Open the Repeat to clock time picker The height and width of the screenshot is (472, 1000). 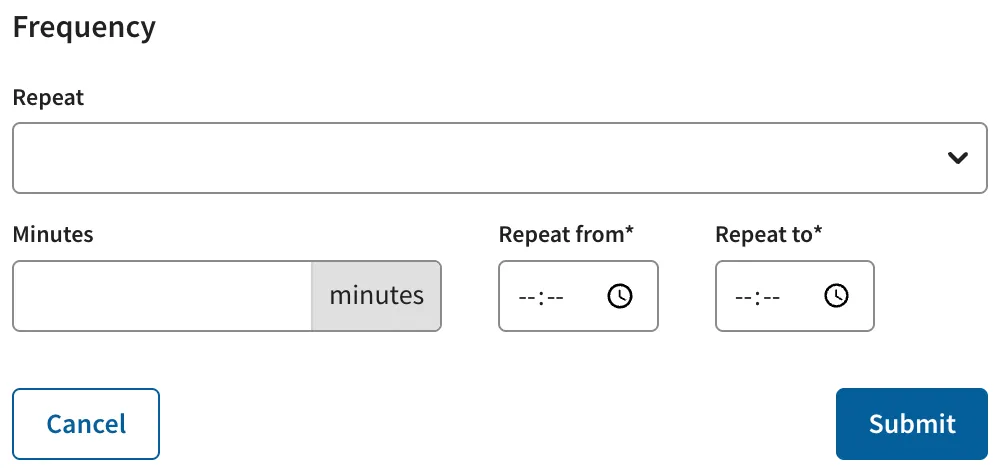(836, 296)
